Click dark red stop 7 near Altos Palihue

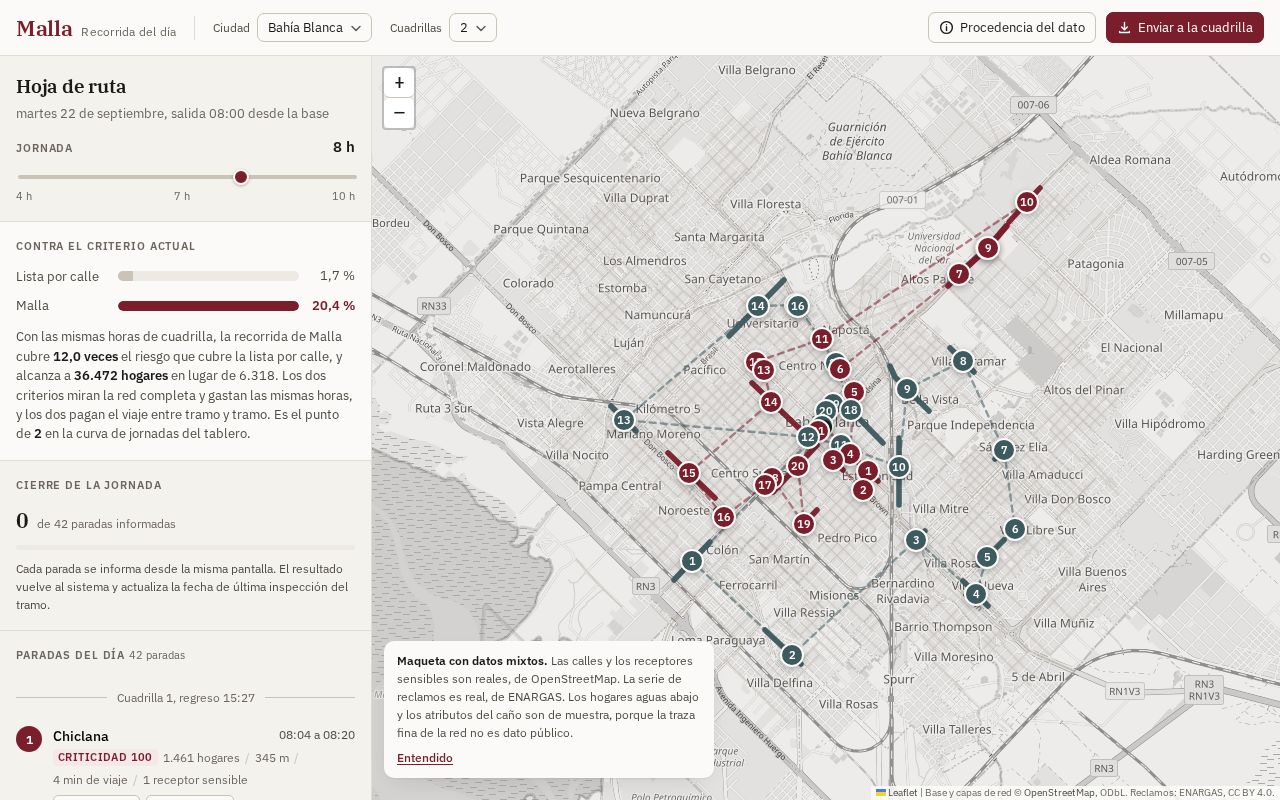click(959, 274)
